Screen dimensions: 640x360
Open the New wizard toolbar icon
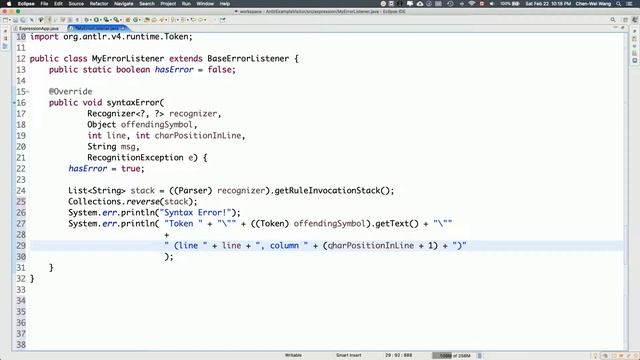tap(5, 20)
